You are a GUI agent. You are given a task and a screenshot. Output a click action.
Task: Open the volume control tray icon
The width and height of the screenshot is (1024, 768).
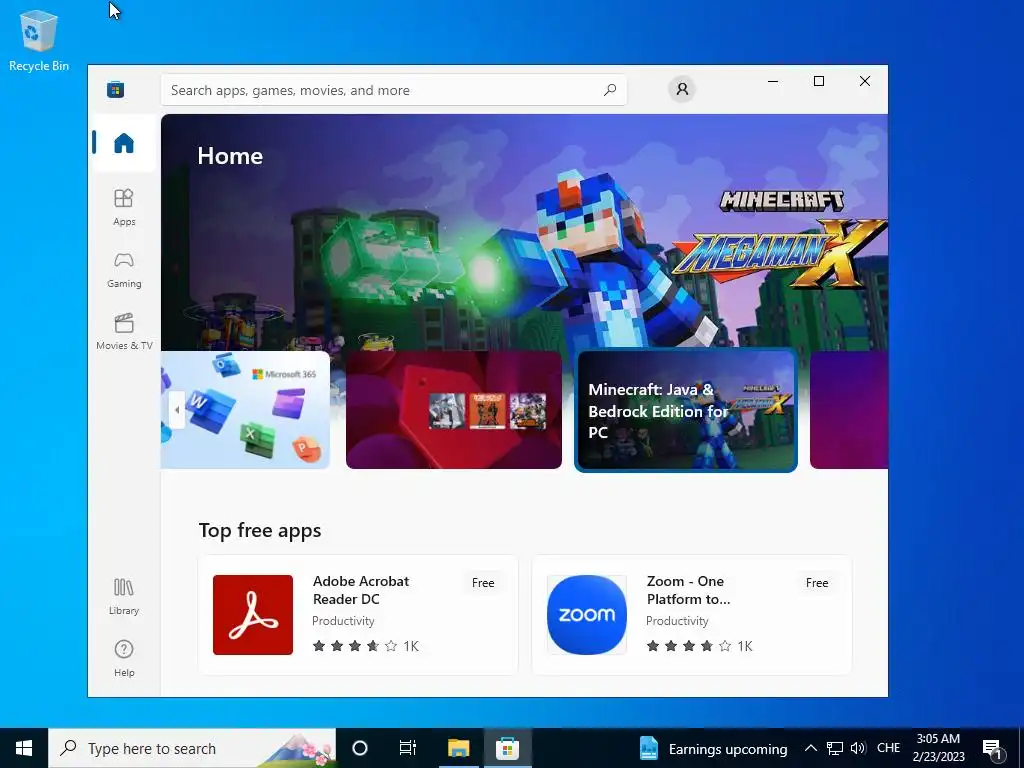pos(858,748)
